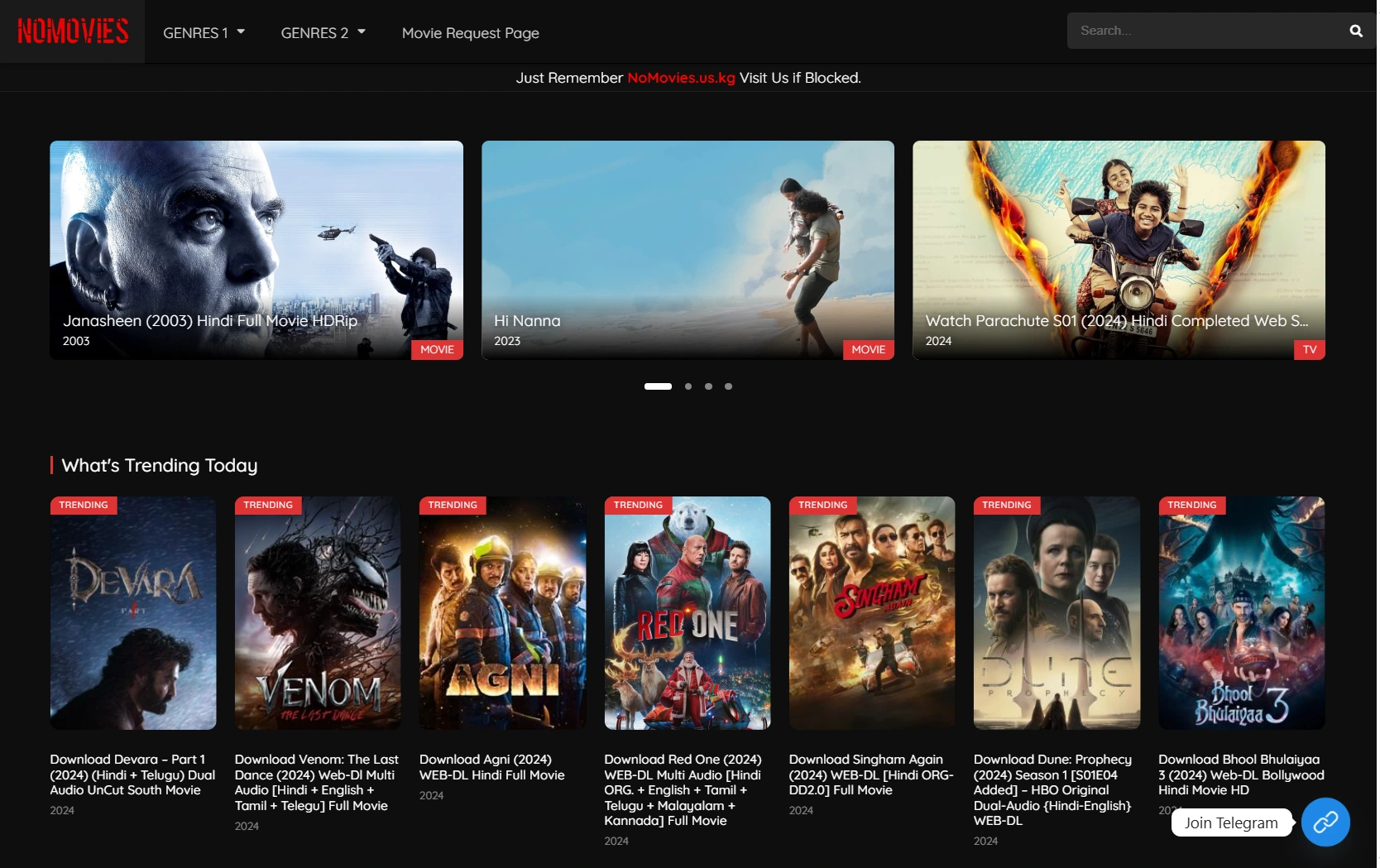Select third carousel slide dot
This screenshot has height=868, width=1380.
point(708,386)
